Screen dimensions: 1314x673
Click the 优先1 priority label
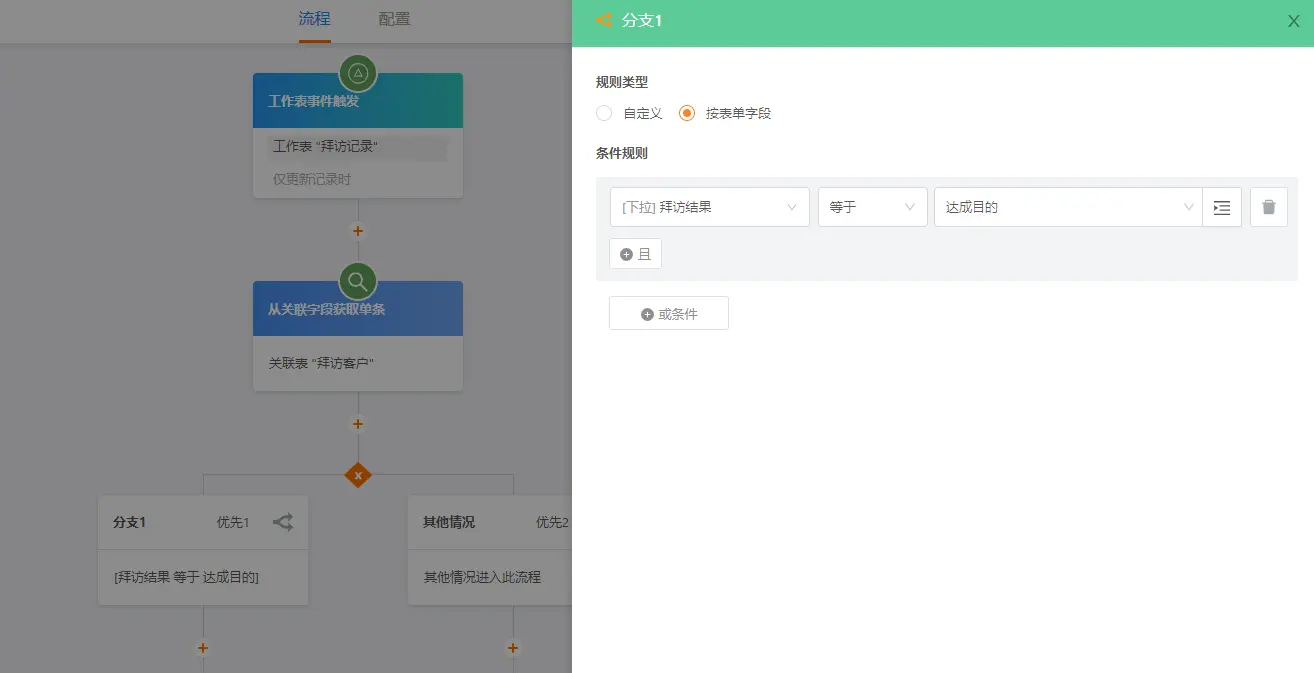click(x=233, y=522)
